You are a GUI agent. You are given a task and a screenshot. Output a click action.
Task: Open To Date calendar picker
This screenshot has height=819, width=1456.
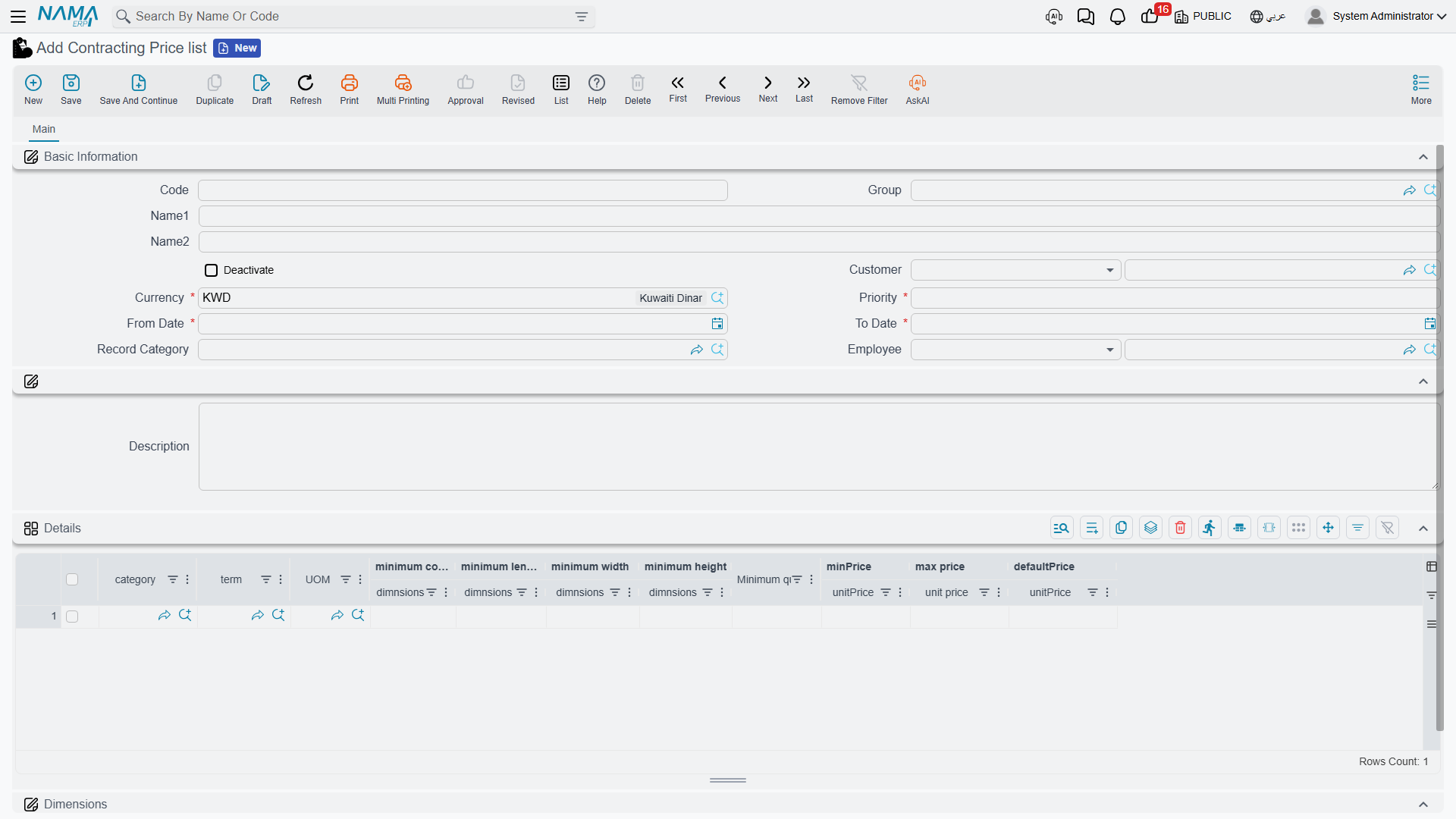click(x=1429, y=324)
